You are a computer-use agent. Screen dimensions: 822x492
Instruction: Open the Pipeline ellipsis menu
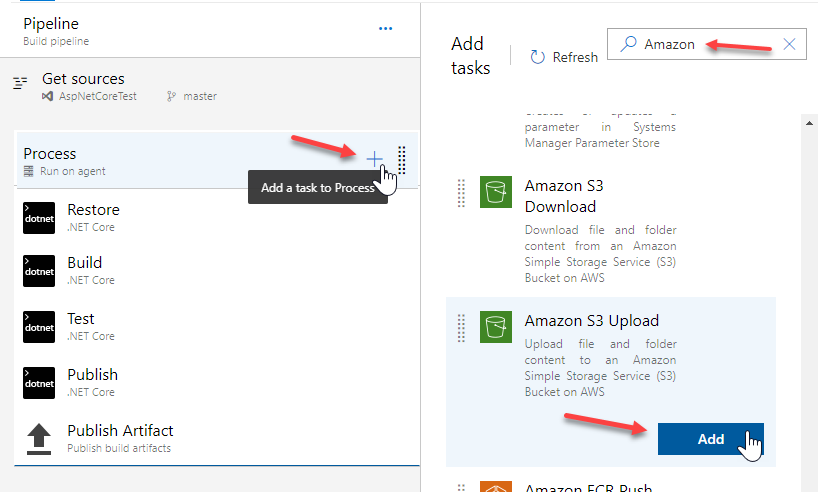385,28
